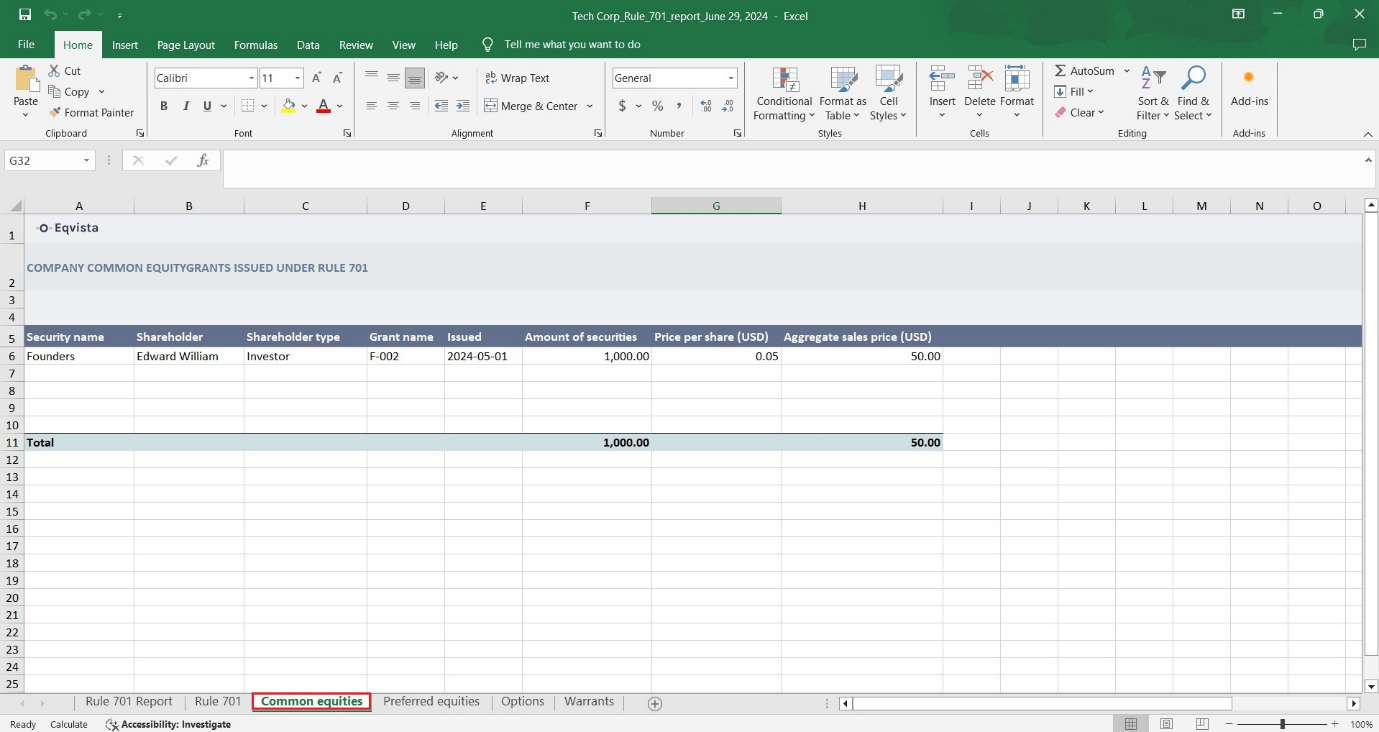1379x732 pixels.
Task: Click the Undo arrow icon
Action: pyautogui.click(x=50, y=15)
